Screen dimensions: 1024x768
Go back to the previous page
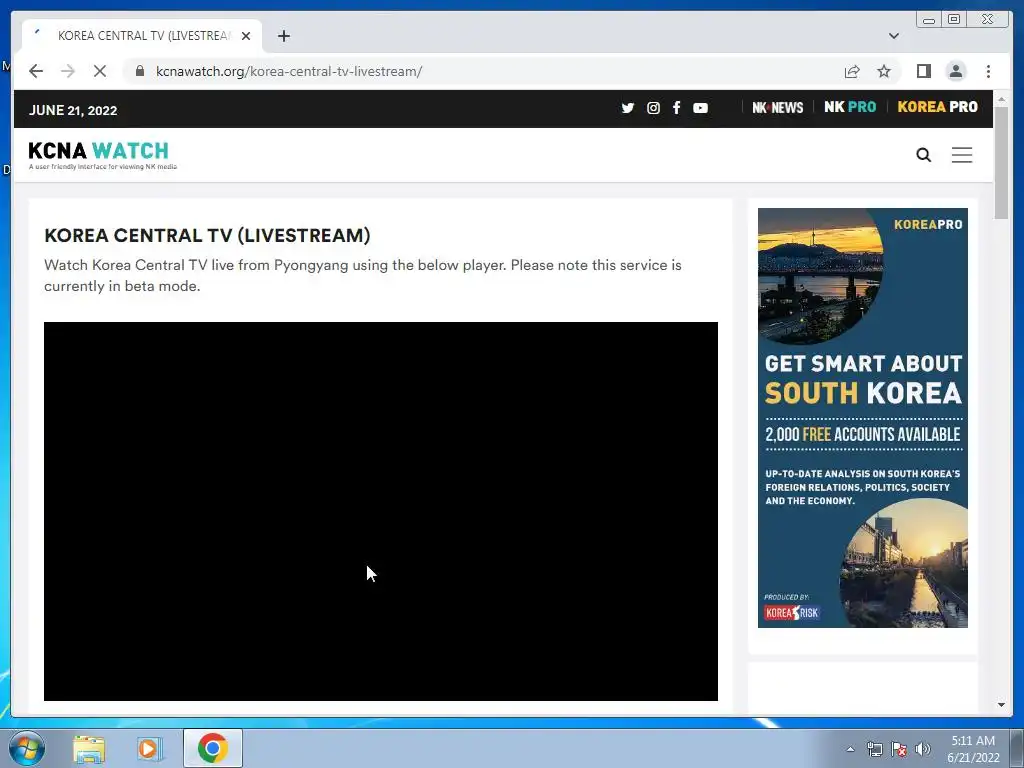36,71
